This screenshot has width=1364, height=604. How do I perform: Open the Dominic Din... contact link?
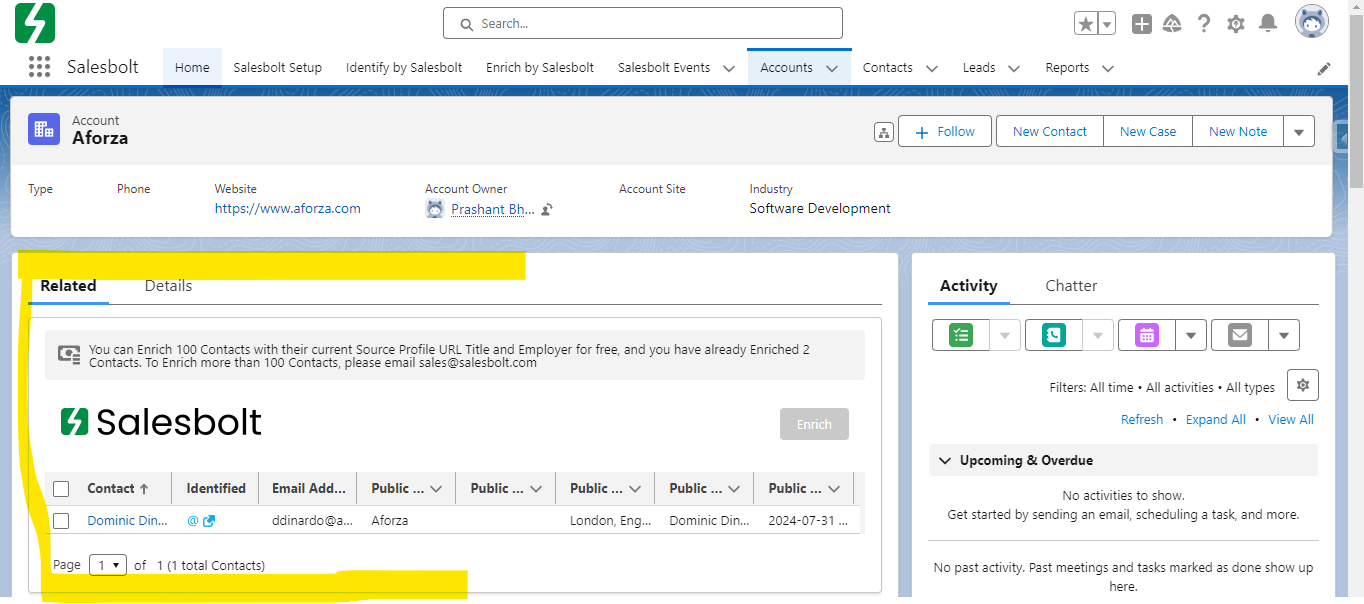(127, 521)
